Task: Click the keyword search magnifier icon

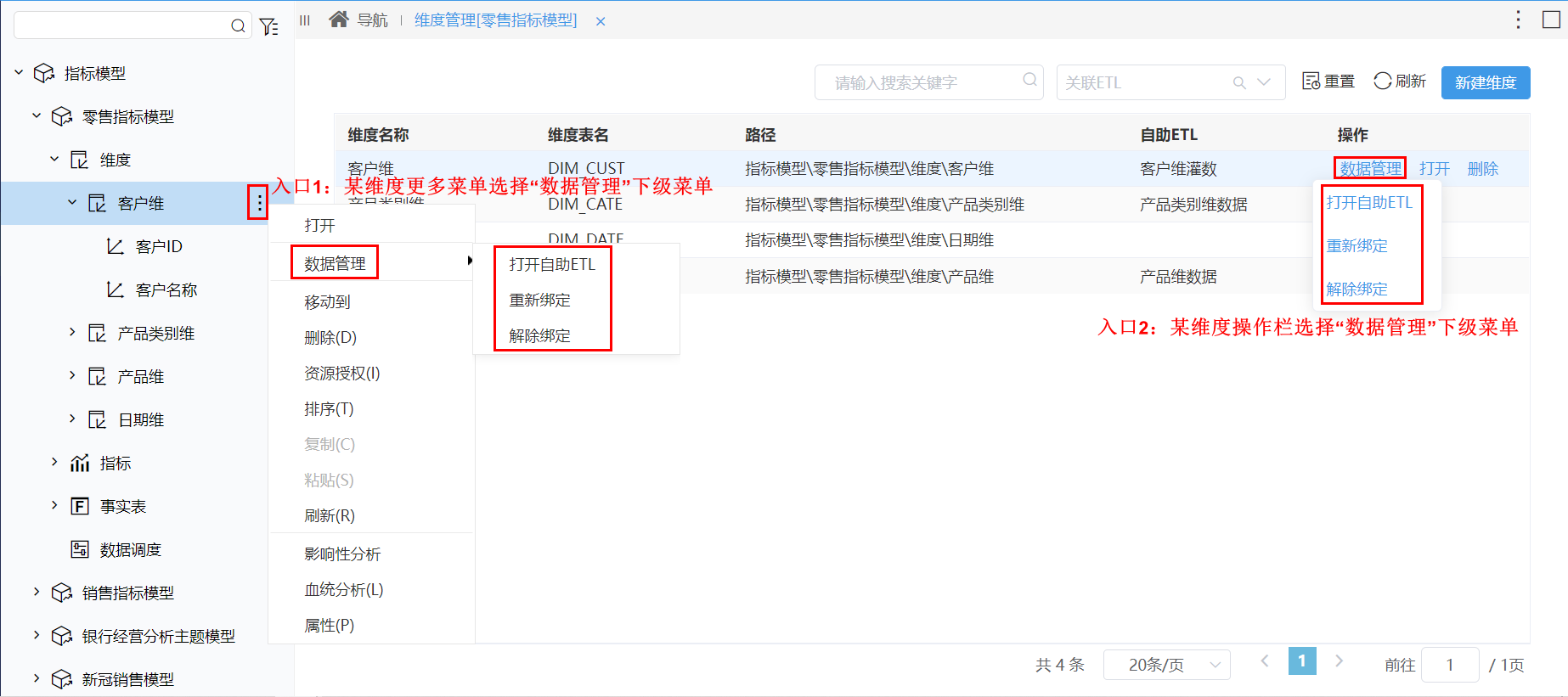Action: click(x=1029, y=80)
